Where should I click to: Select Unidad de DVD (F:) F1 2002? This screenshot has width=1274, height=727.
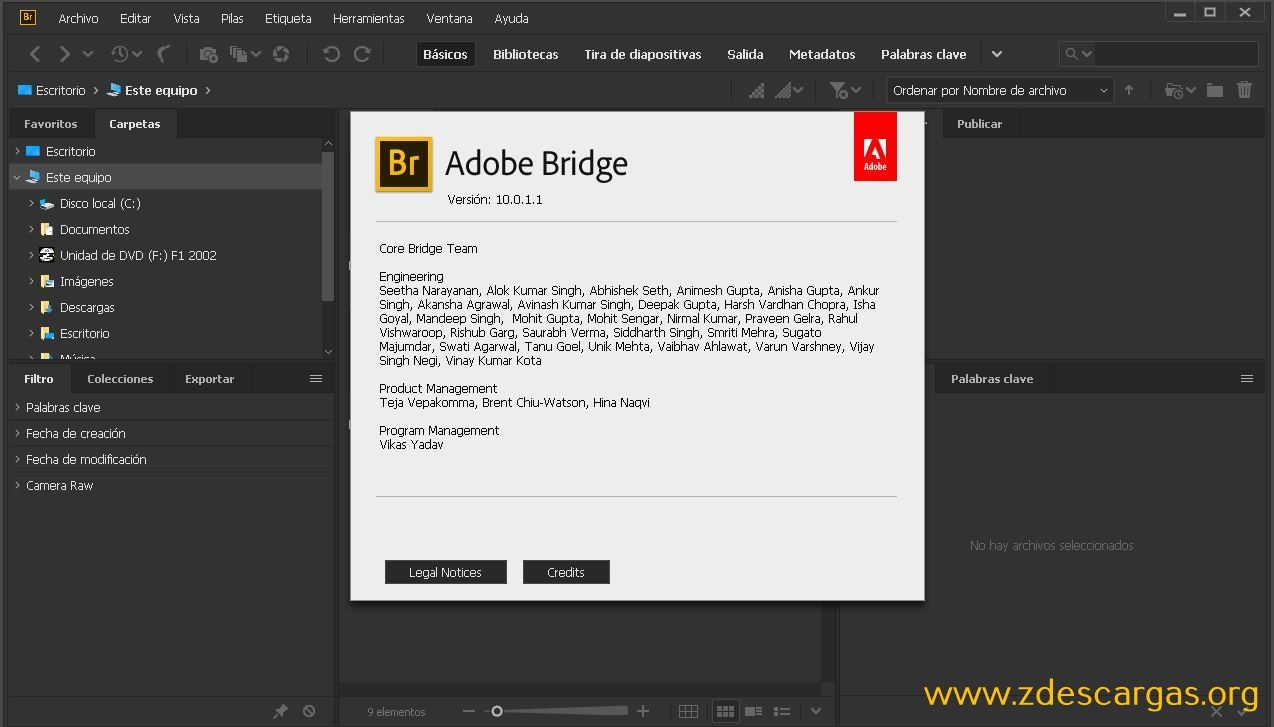(x=138, y=255)
